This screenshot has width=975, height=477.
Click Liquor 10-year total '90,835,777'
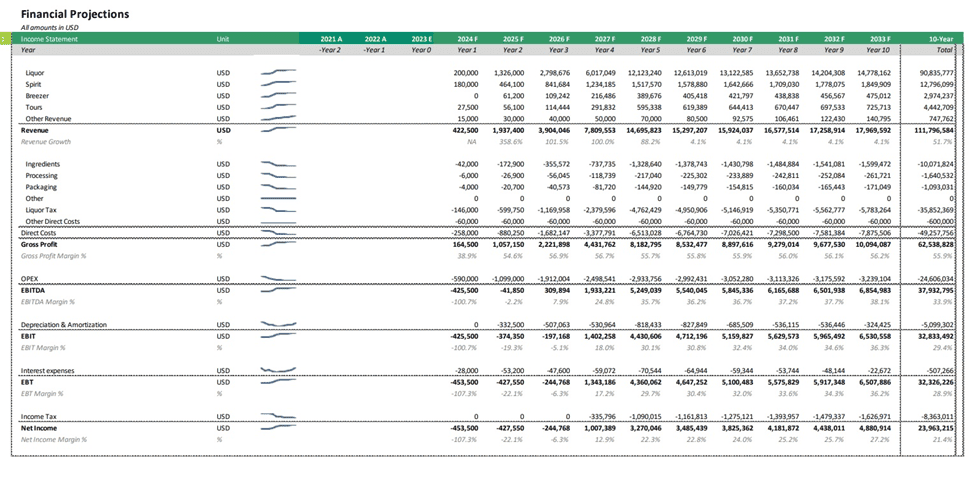tap(936, 73)
